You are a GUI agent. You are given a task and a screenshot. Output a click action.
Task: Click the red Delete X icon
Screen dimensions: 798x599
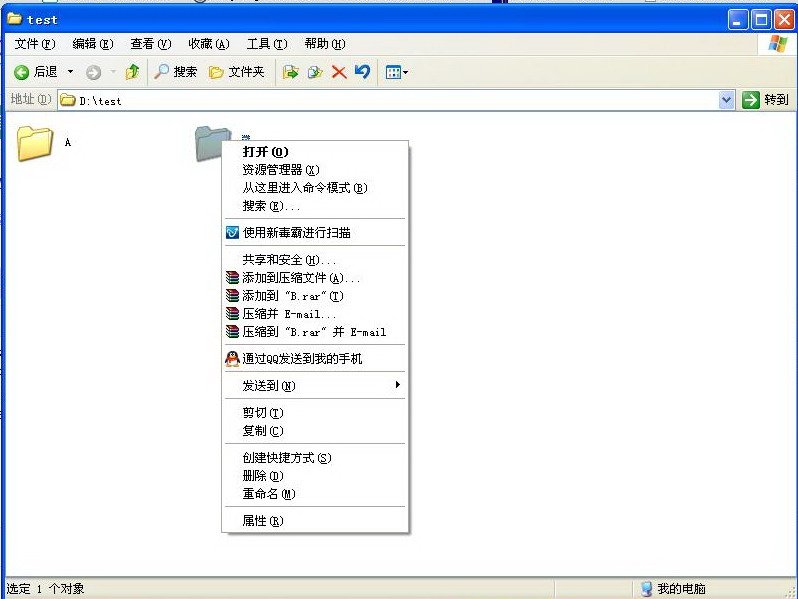click(x=339, y=72)
